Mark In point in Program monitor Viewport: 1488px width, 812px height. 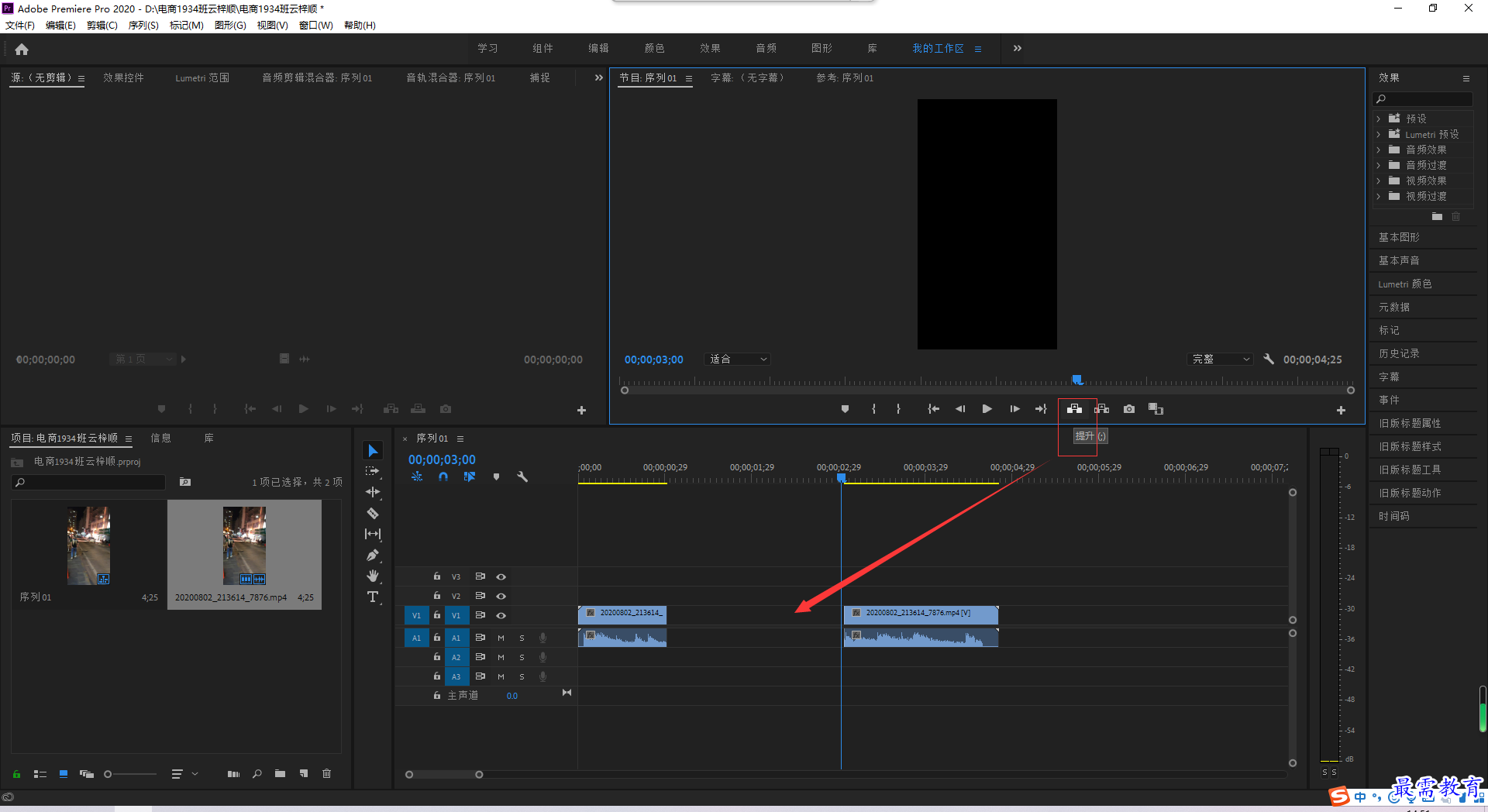pyautogui.click(x=873, y=409)
